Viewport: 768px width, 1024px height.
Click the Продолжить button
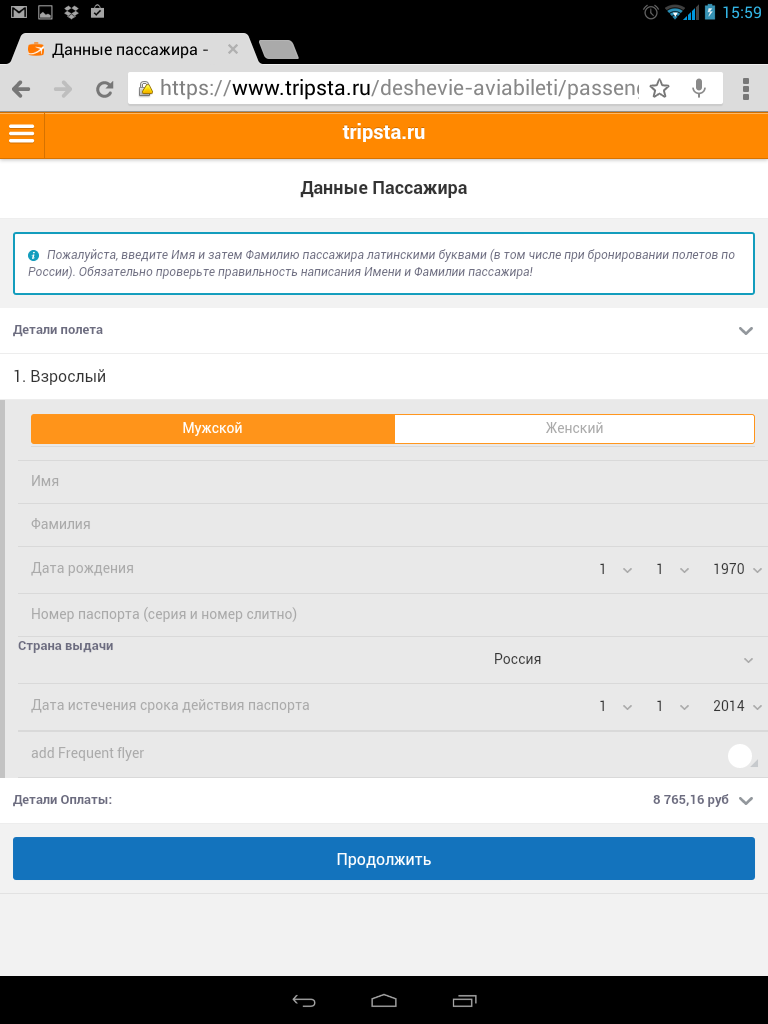(384, 859)
